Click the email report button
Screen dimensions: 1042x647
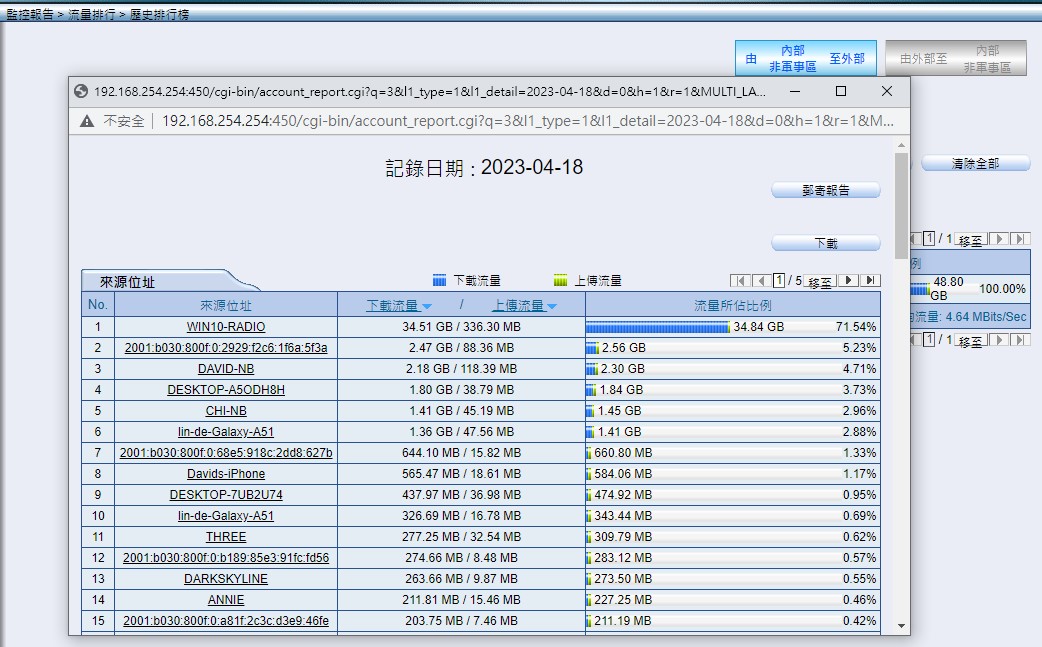coord(826,190)
